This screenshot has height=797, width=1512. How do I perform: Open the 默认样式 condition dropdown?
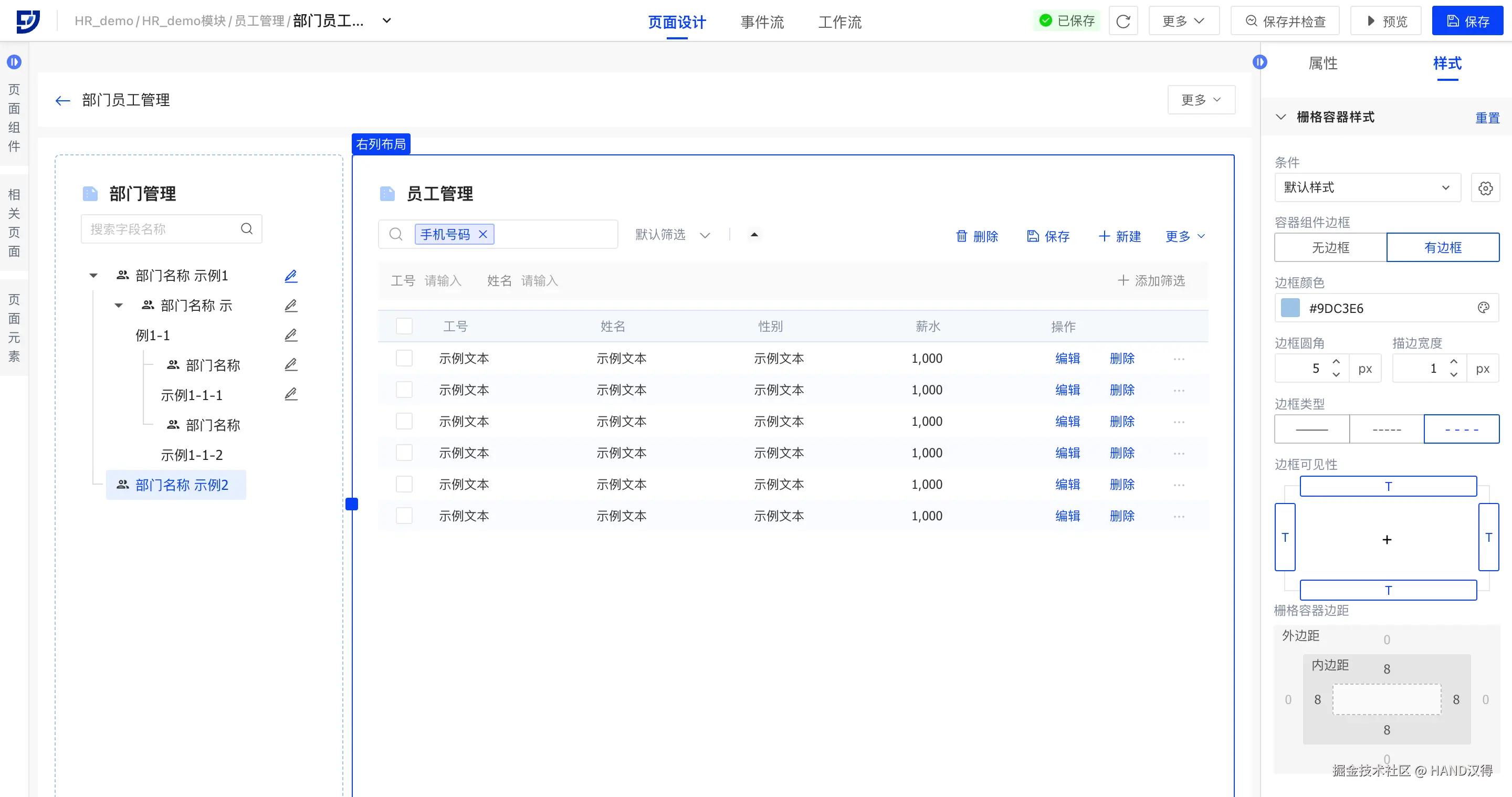(1367, 188)
